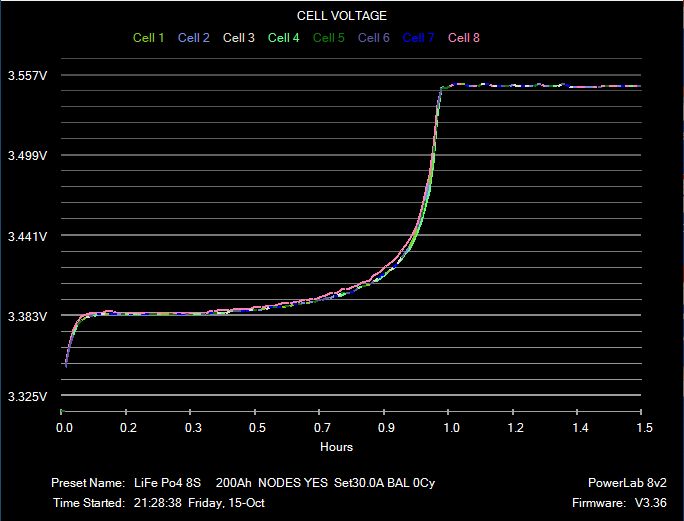The height and width of the screenshot is (521, 684).
Task: Toggle the Cell 3 legend entry
Action: click(x=238, y=38)
